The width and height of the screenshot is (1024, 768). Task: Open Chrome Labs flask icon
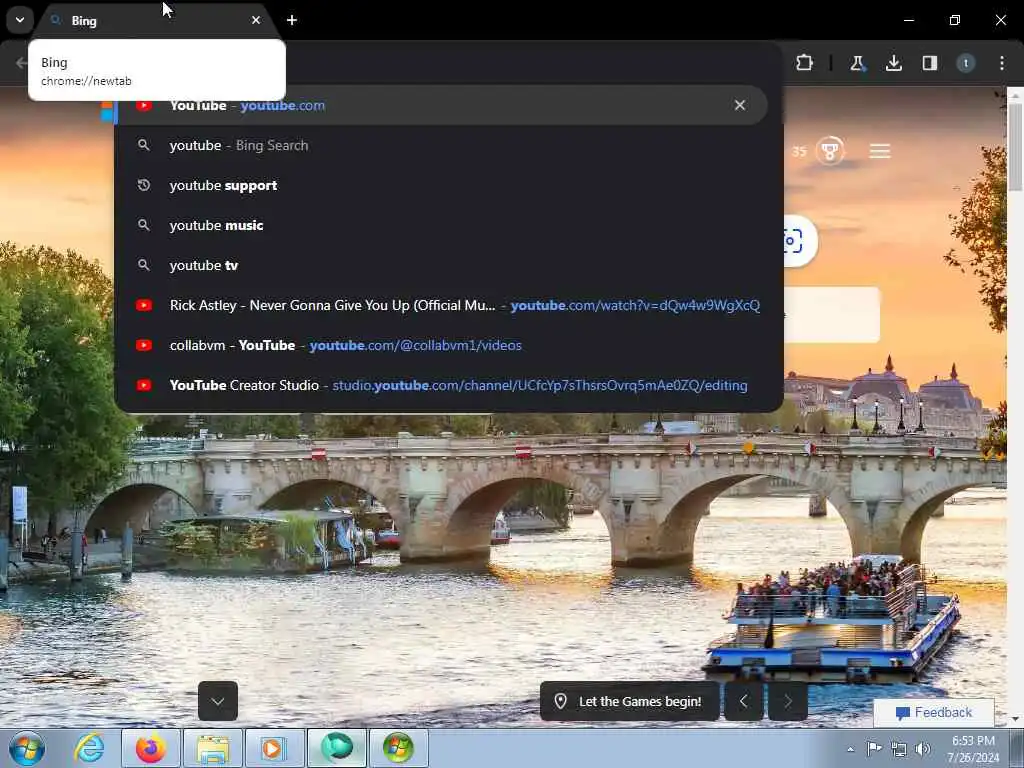[x=857, y=63]
